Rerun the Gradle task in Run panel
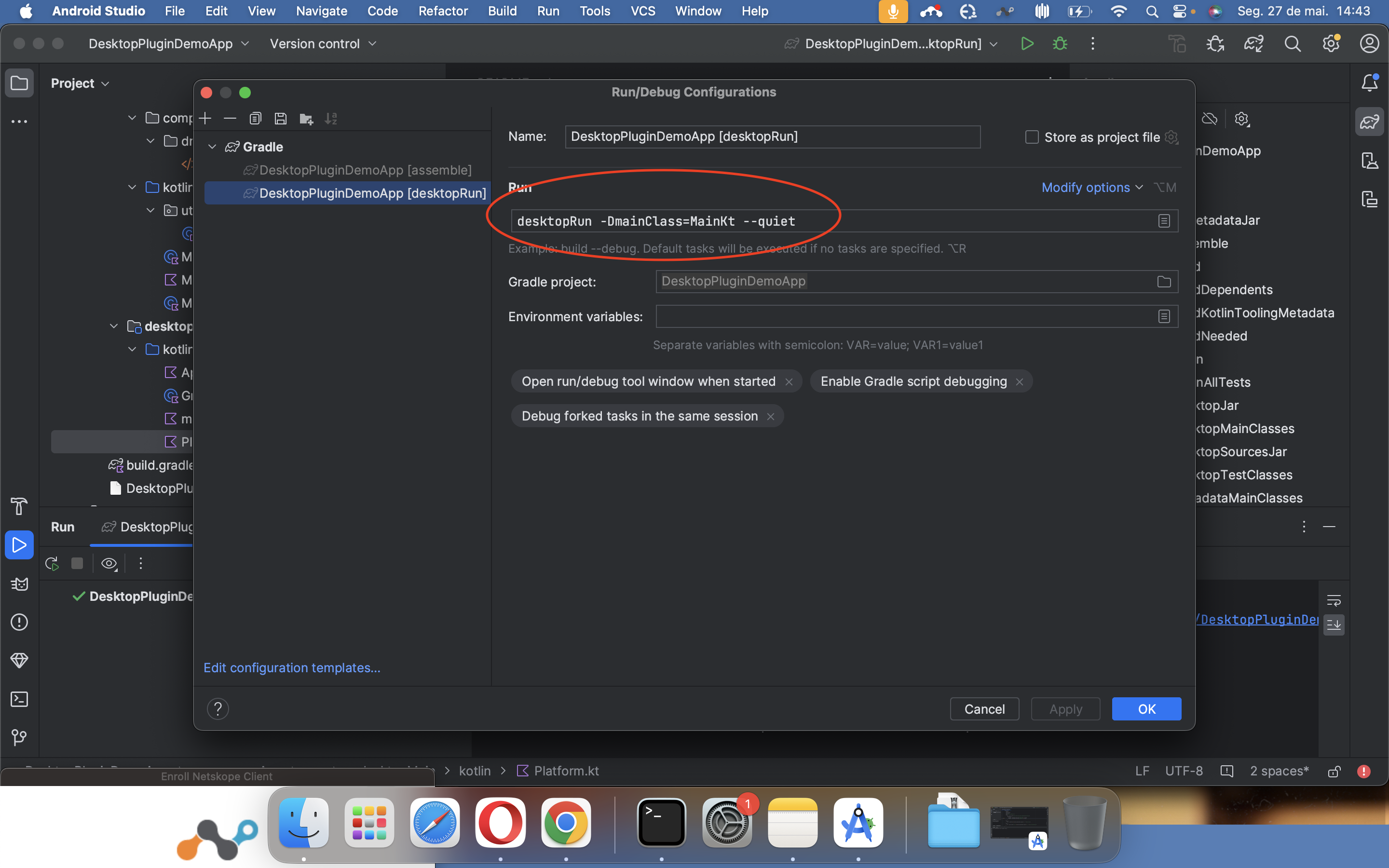 point(52,563)
